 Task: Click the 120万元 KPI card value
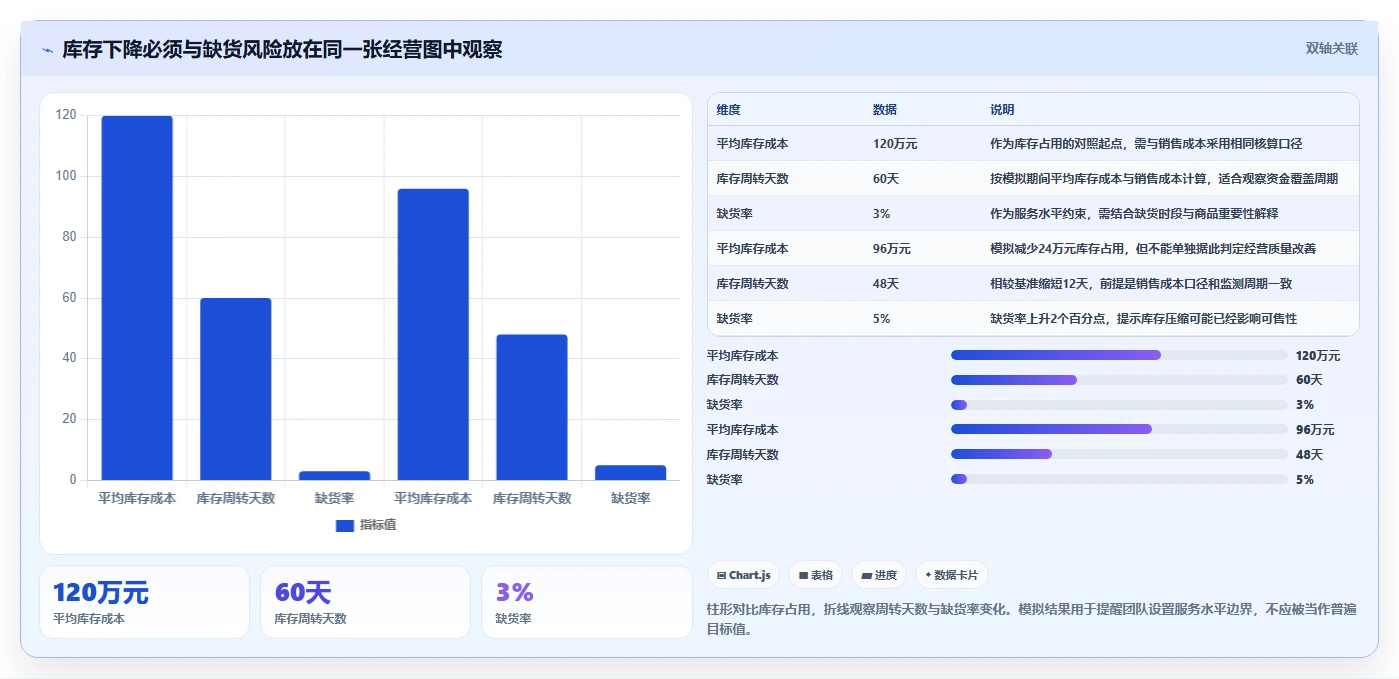[101, 593]
